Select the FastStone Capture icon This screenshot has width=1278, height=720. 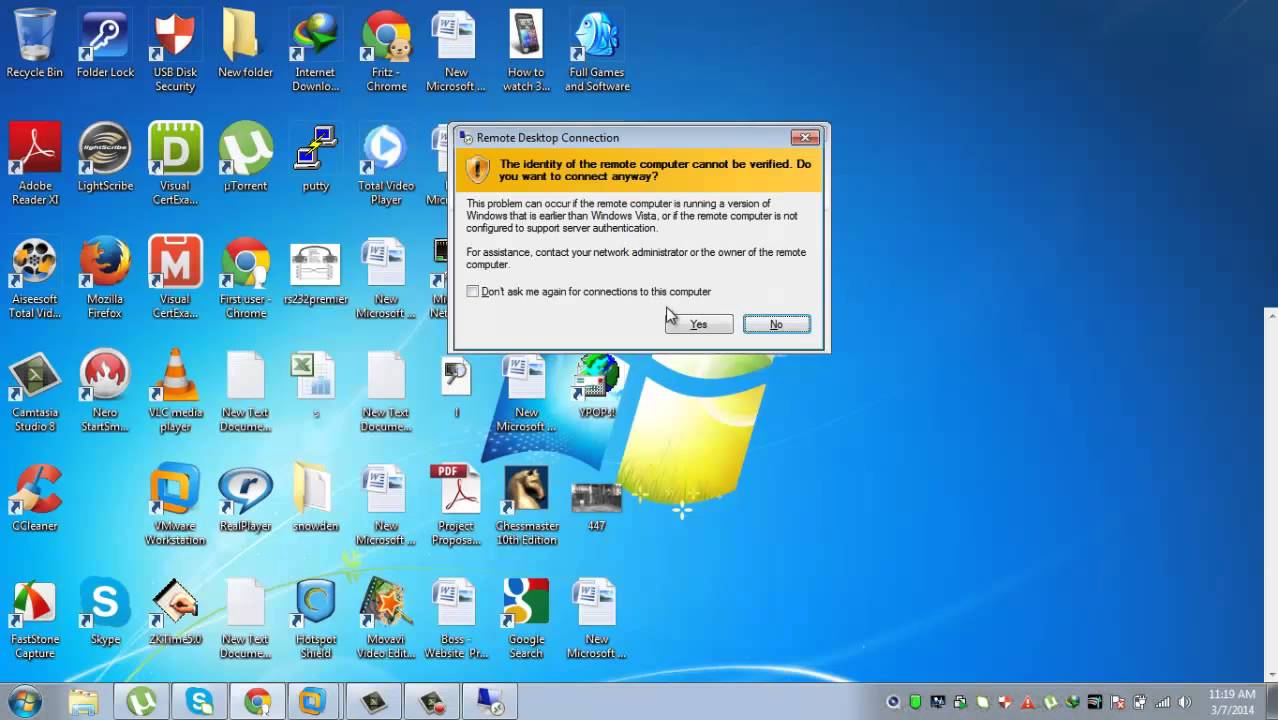point(35,618)
